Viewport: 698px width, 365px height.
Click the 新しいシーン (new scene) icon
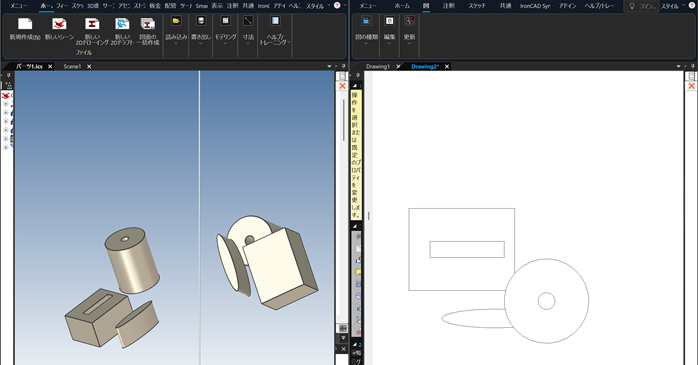click(x=59, y=24)
